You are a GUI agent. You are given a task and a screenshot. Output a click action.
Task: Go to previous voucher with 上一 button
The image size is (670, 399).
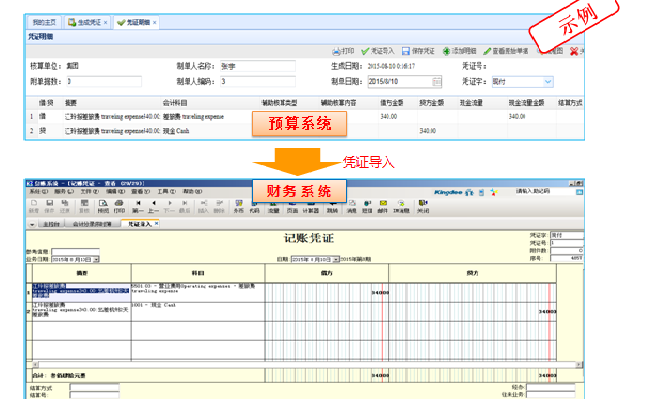tap(154, 206)
